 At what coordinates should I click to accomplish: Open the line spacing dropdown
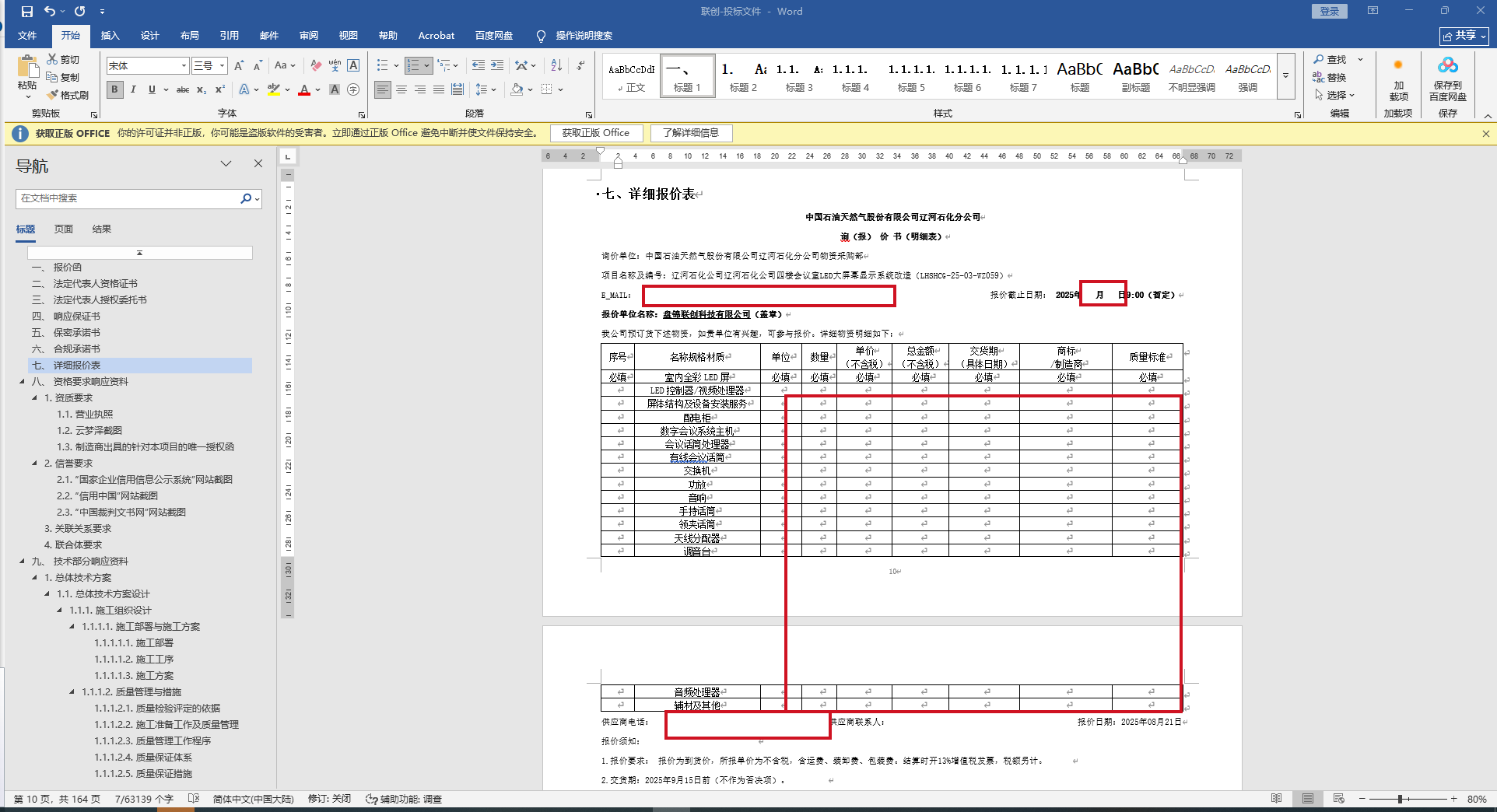486,89
